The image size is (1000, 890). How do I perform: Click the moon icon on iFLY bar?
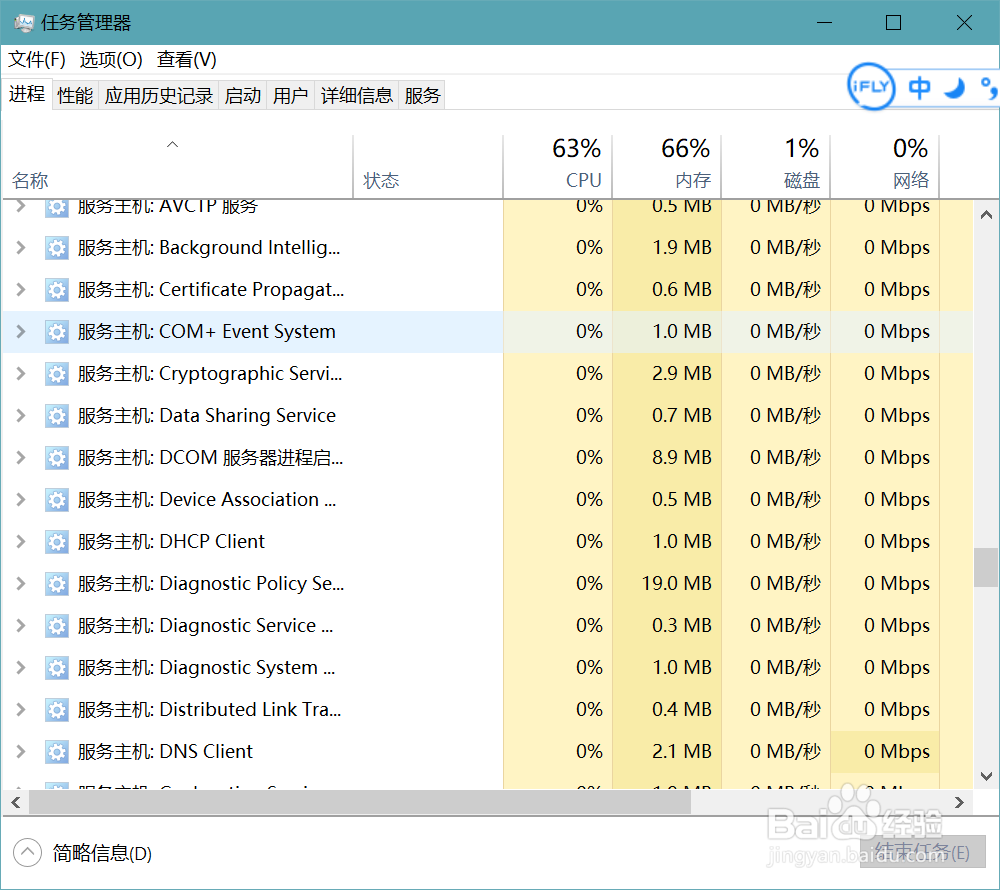[954, 87]
